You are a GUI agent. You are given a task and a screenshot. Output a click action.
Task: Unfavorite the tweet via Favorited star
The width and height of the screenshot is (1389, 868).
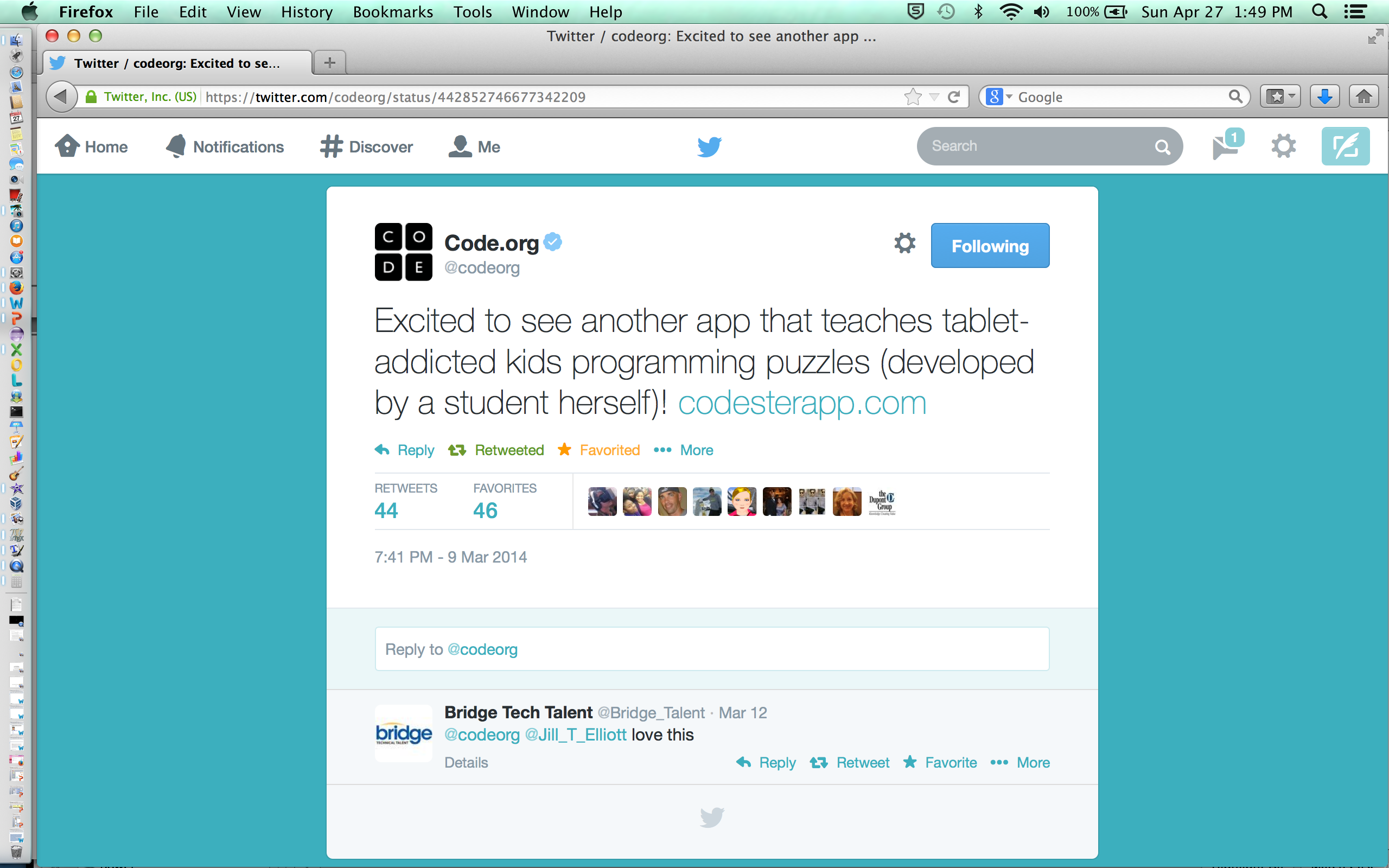tap(599, 450)
